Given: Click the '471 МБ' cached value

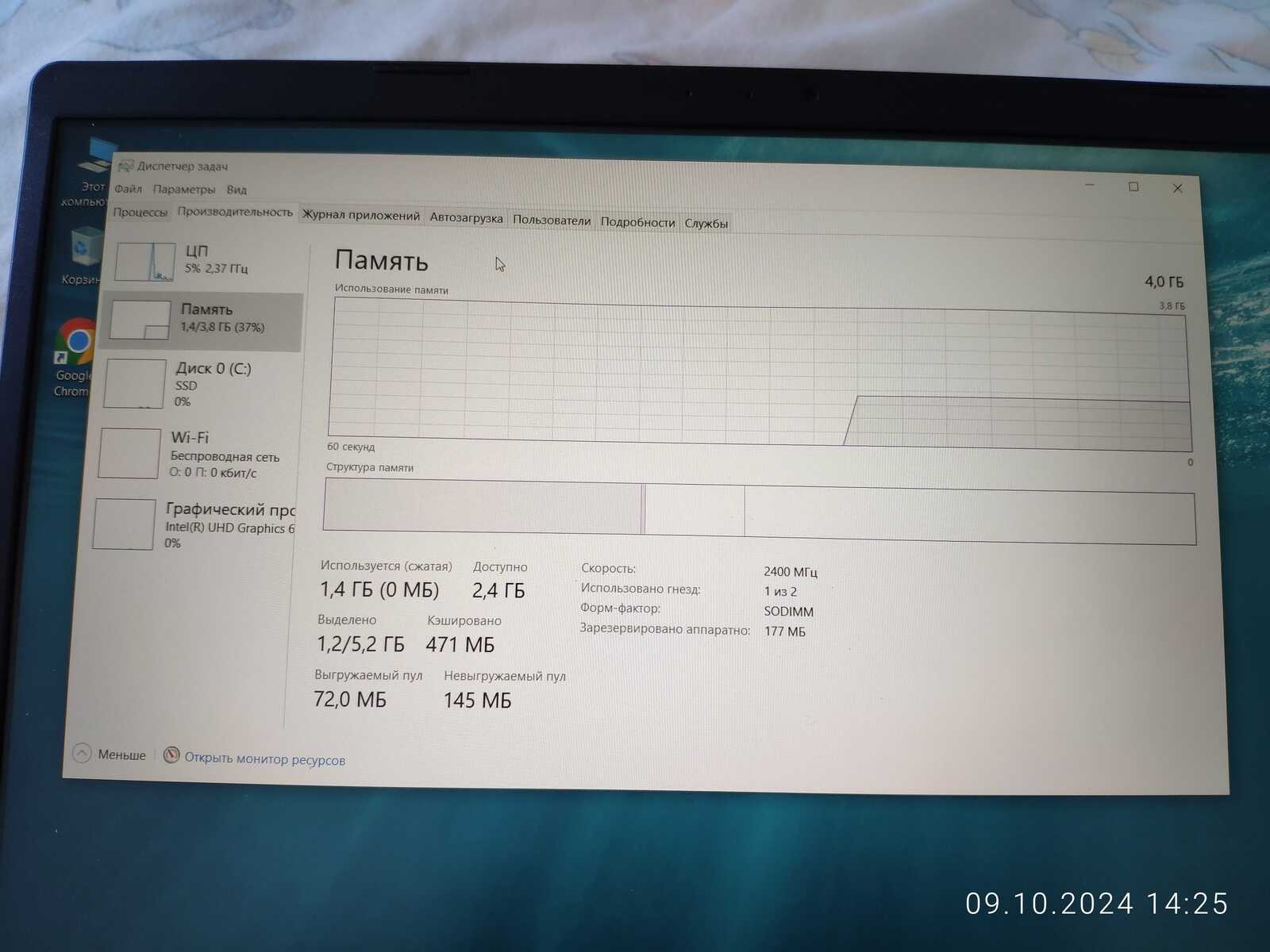Looking at the screenshot, I should coord(460,644).
